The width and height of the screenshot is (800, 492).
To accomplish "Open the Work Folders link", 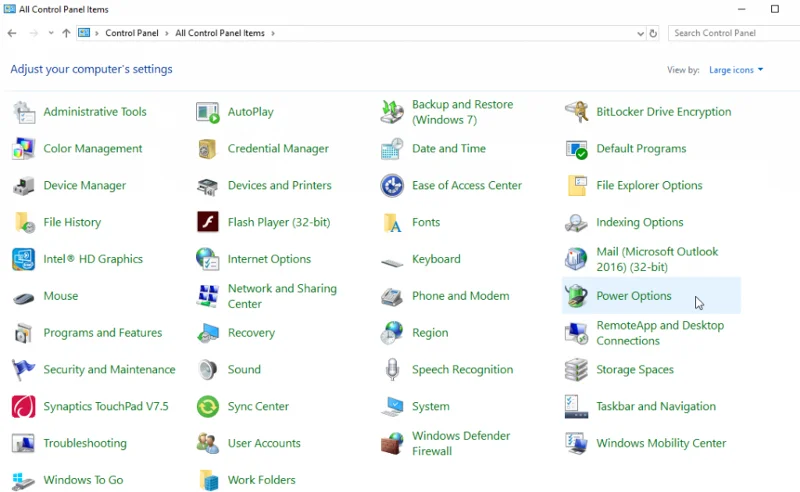I will pos(261,480).
